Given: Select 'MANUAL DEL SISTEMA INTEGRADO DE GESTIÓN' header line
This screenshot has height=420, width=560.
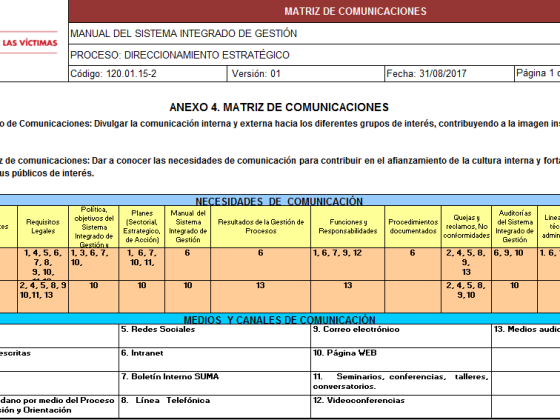Looking at the screenshot, I should tap(184, 33).
